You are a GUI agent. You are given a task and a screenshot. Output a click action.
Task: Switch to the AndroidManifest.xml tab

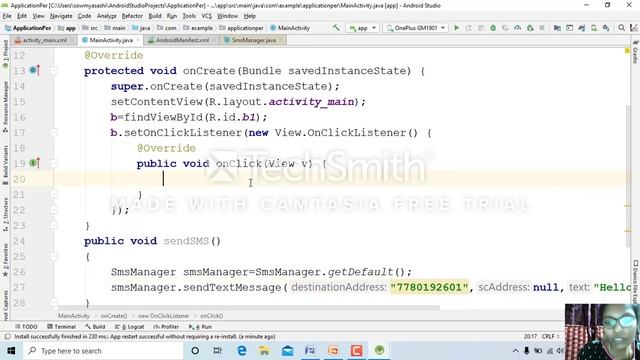(x=181, y=40)
